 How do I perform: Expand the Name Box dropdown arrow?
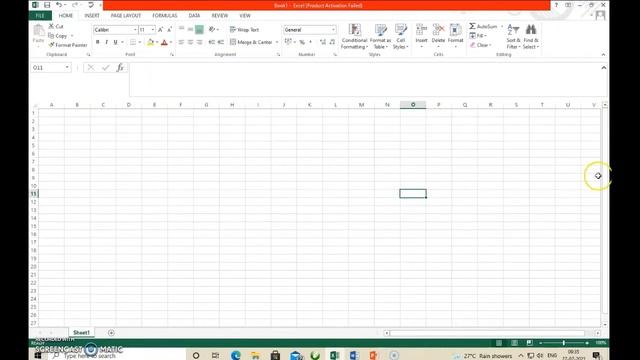coord(67,67)
